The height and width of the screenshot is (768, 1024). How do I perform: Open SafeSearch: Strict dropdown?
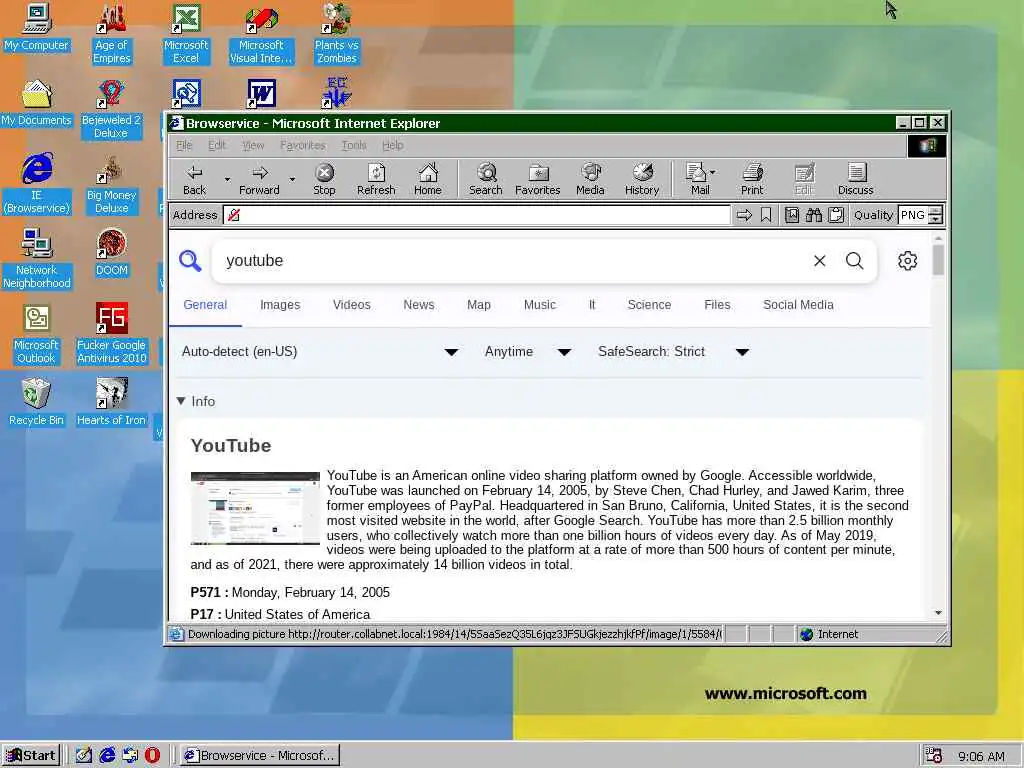(x=673, y=351)
